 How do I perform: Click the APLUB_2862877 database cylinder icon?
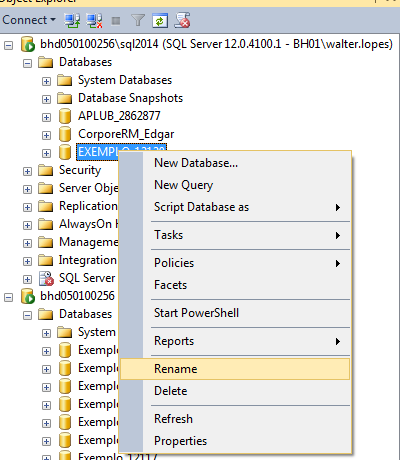coord(65,116)
